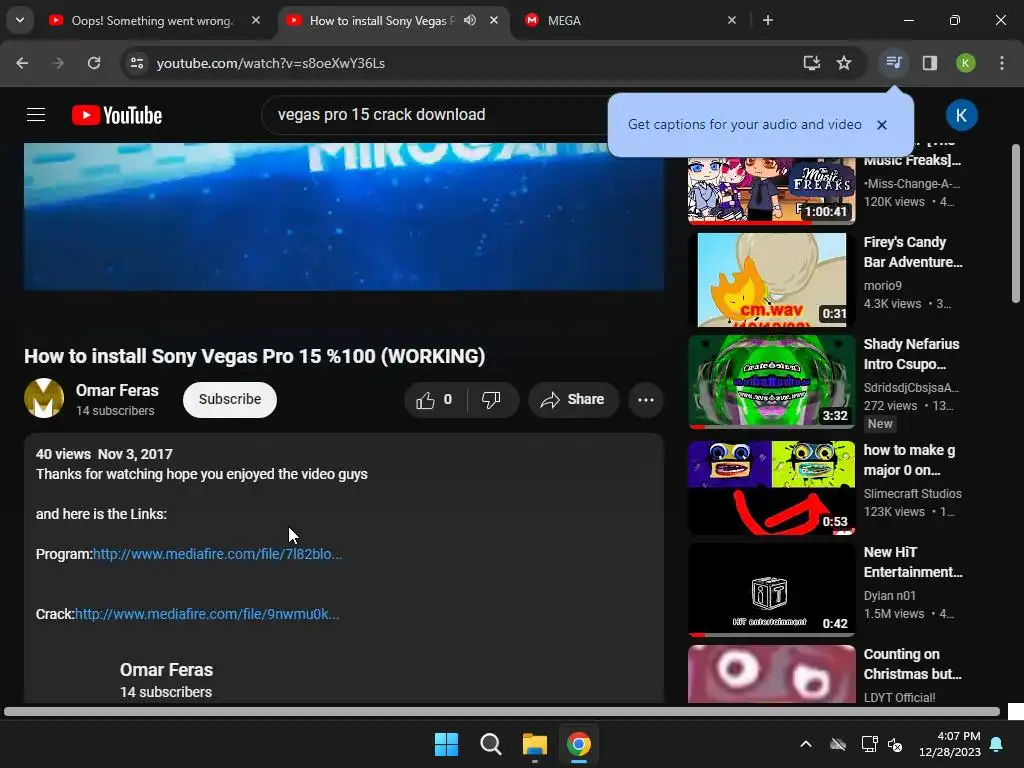Open media control icon in toolbar
Screen dimensions: 1024x768
(893, 63)
